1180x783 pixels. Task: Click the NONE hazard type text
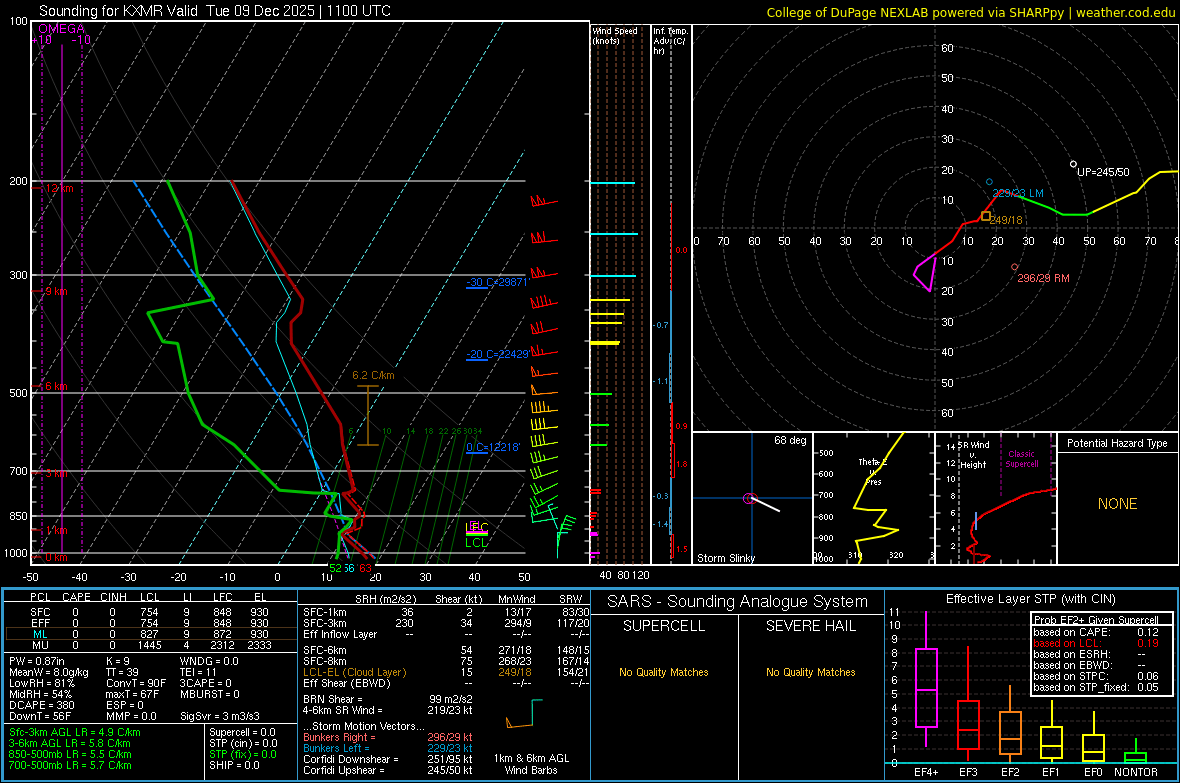[1117, 504]
